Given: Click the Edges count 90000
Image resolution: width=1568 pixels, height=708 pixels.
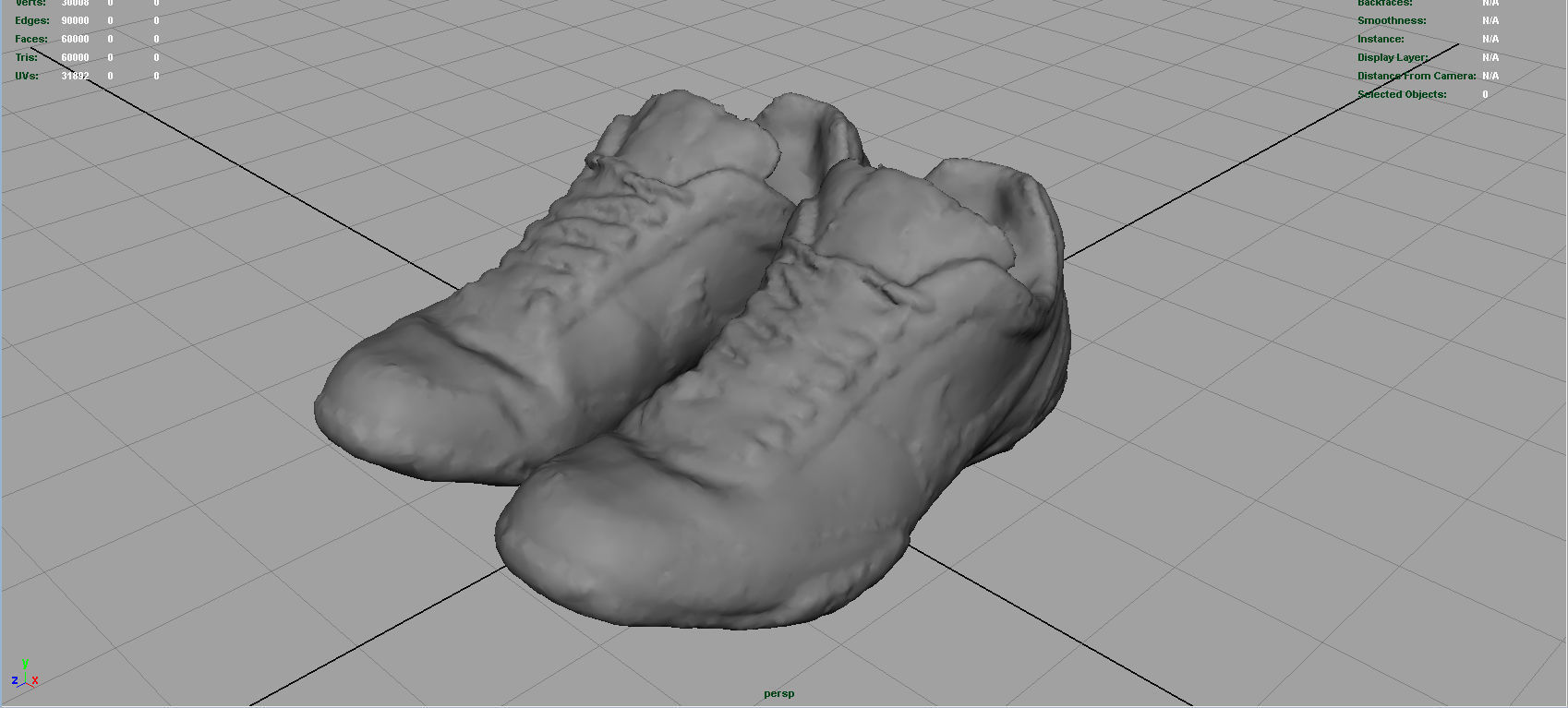Looking at the screenshot, I should tap(76, 20).
